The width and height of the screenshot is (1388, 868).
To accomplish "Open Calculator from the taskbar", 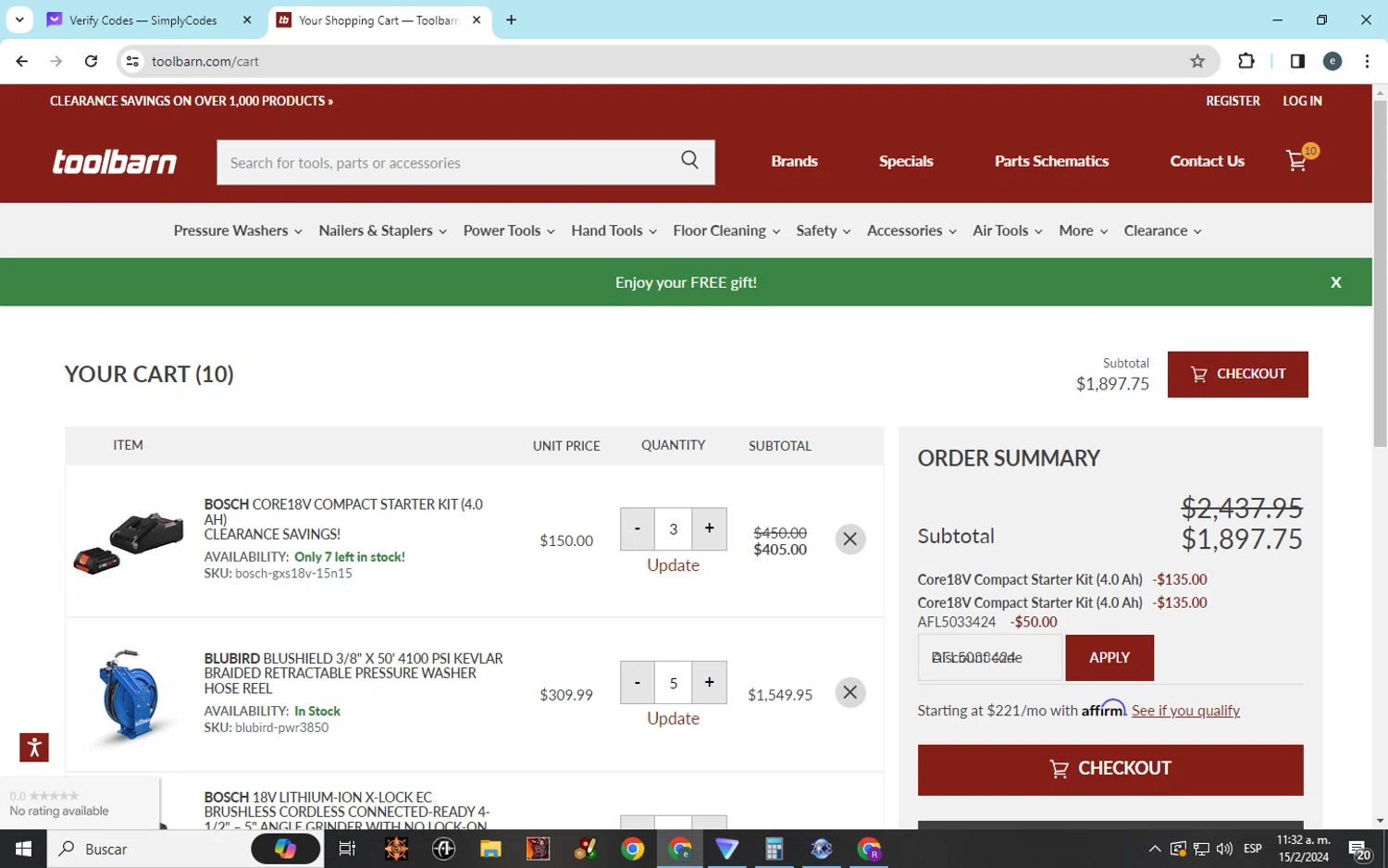I will 774,849.
